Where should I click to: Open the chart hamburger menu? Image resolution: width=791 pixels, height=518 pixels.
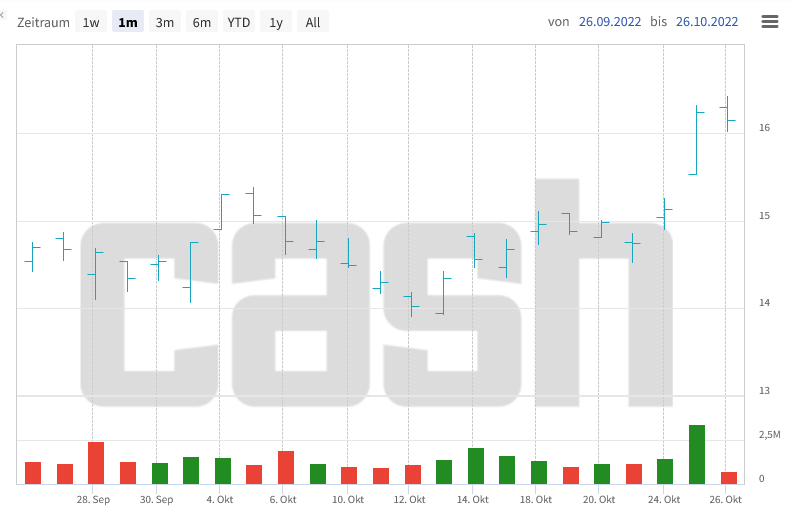(x=769, y=22)
